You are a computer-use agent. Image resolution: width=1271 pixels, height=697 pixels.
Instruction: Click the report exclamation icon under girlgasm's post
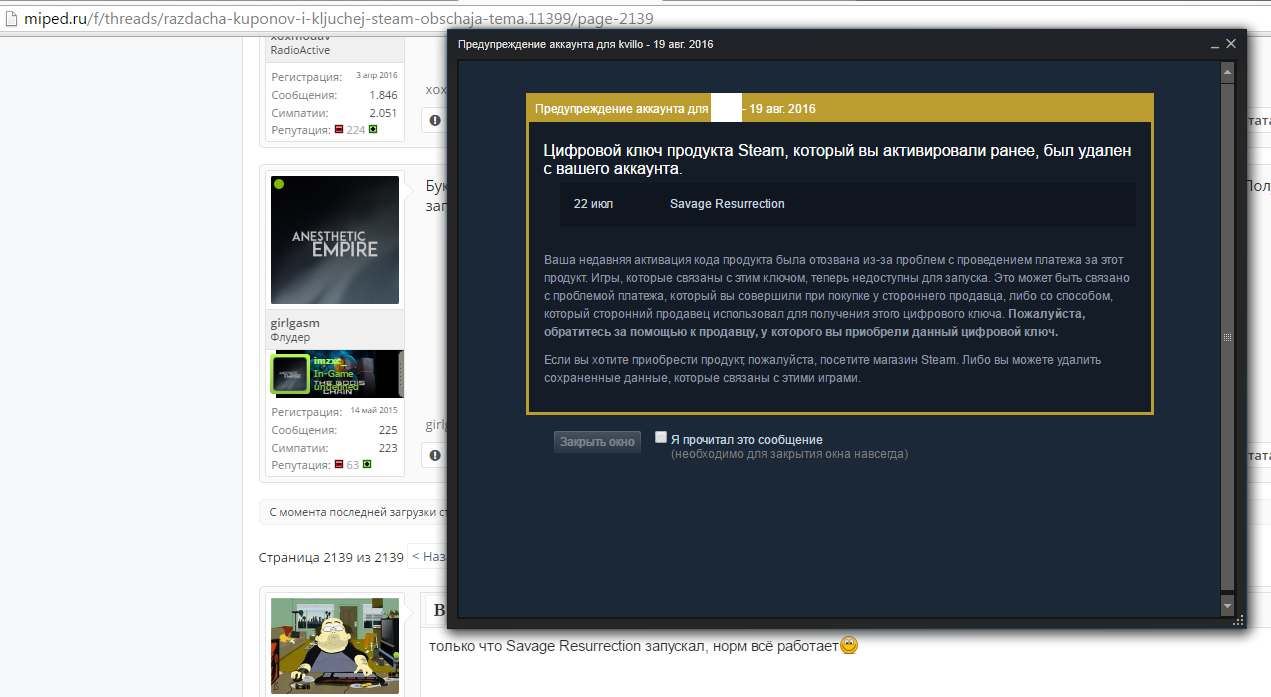point(435,455)
